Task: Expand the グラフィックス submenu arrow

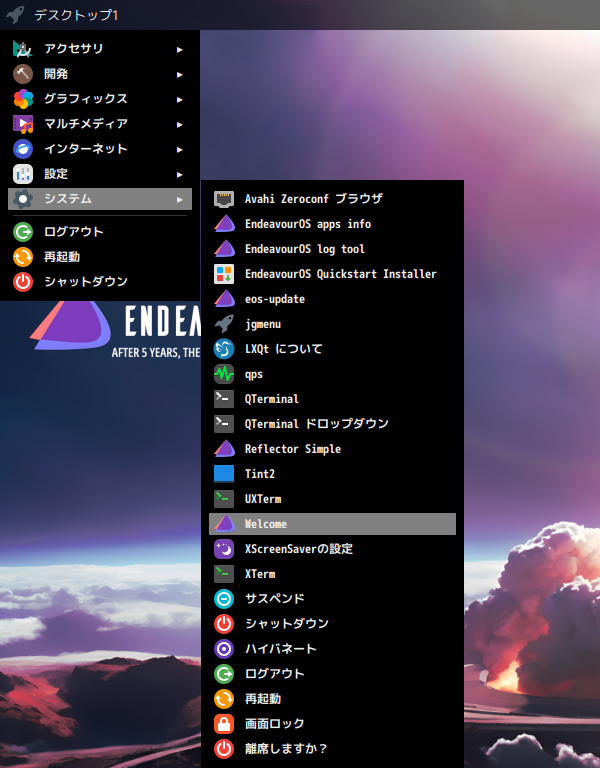Action: pyautogui.click(x=180, y=99)
